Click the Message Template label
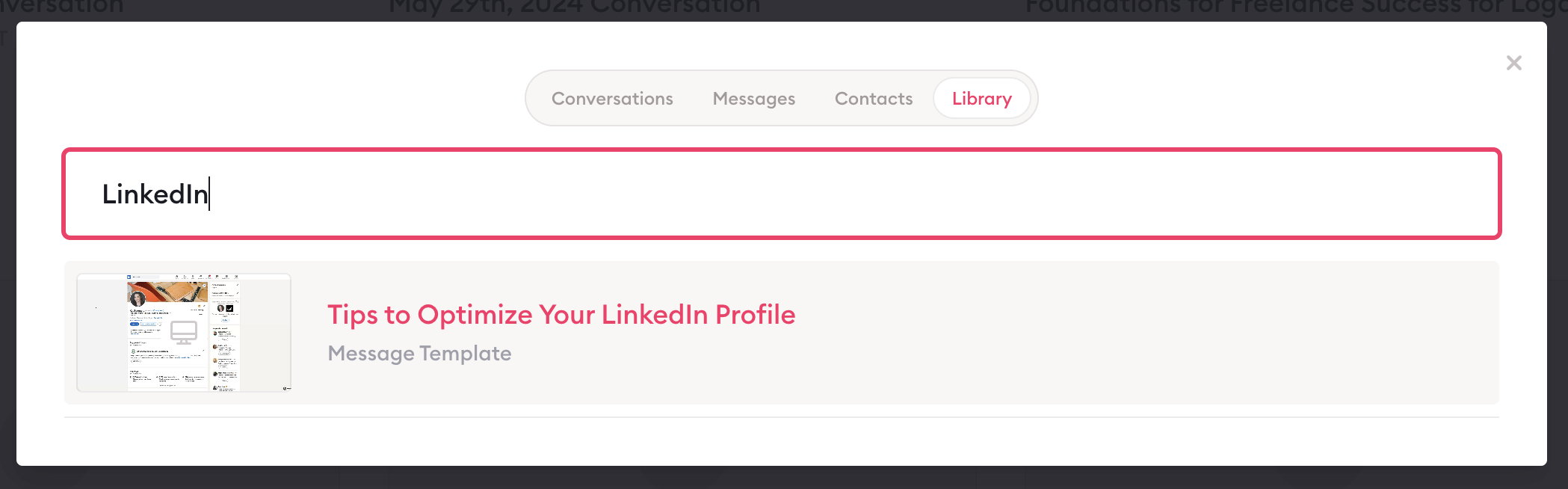The width and height of the screenshot is (1568, 489). [419, 353]
